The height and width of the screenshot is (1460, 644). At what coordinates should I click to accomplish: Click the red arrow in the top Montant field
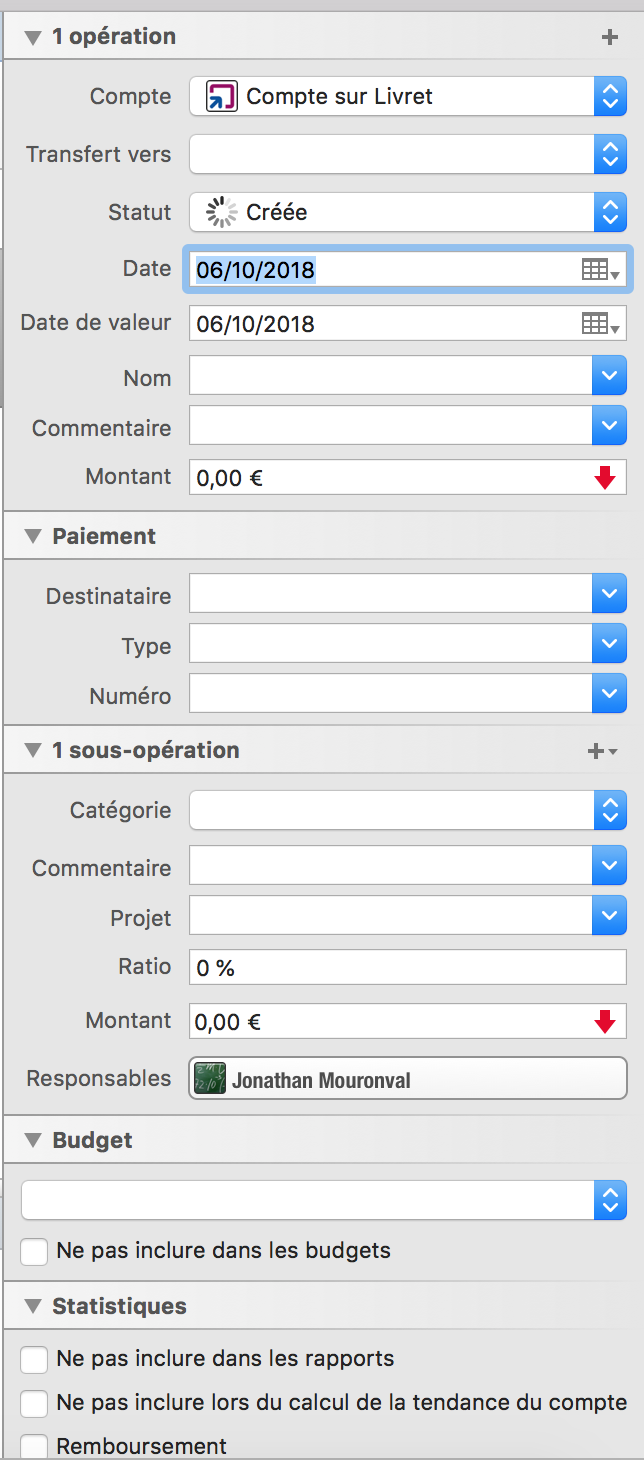tap(605, 478)
